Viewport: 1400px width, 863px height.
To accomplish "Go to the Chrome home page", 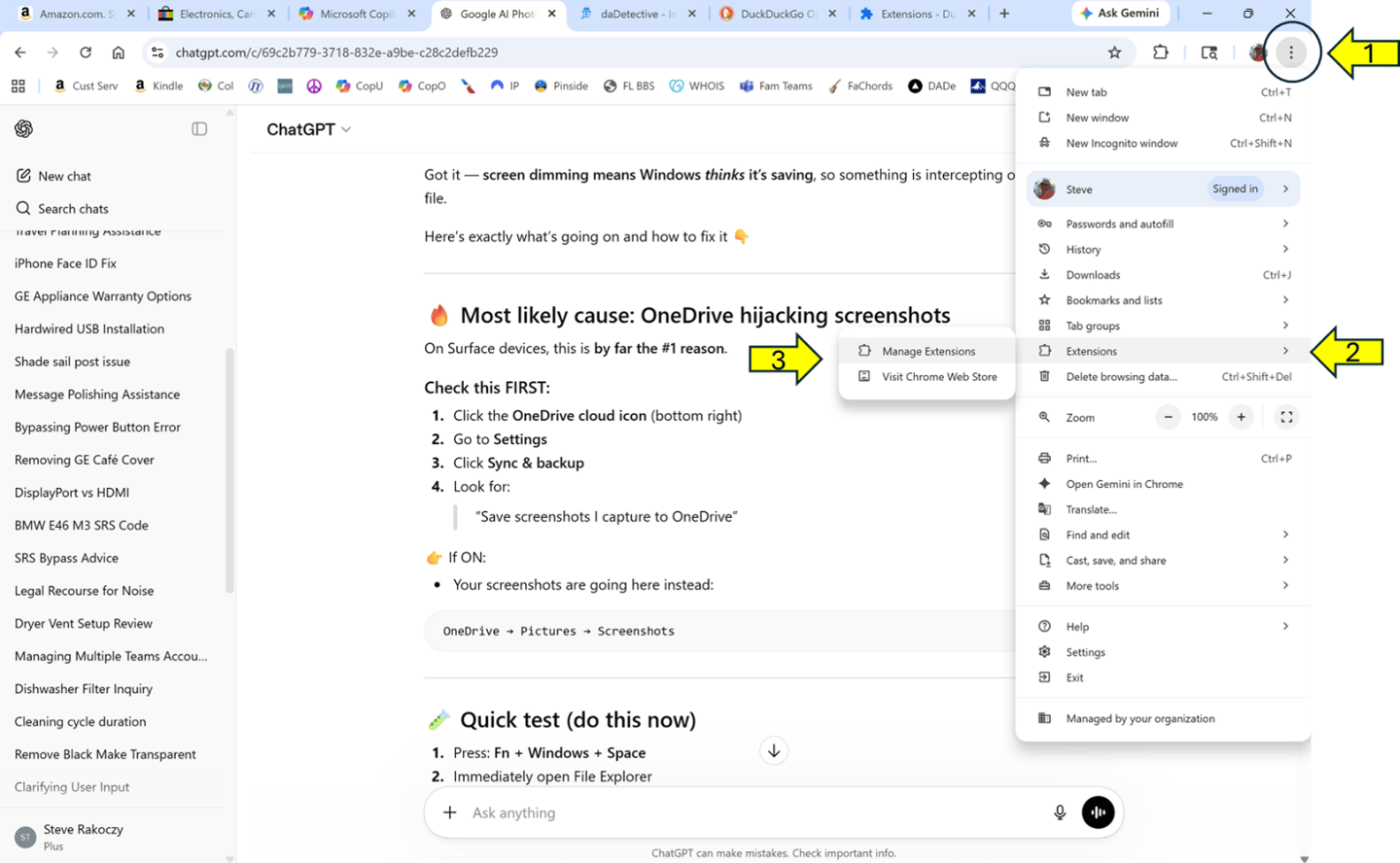I will pos(118,52).
